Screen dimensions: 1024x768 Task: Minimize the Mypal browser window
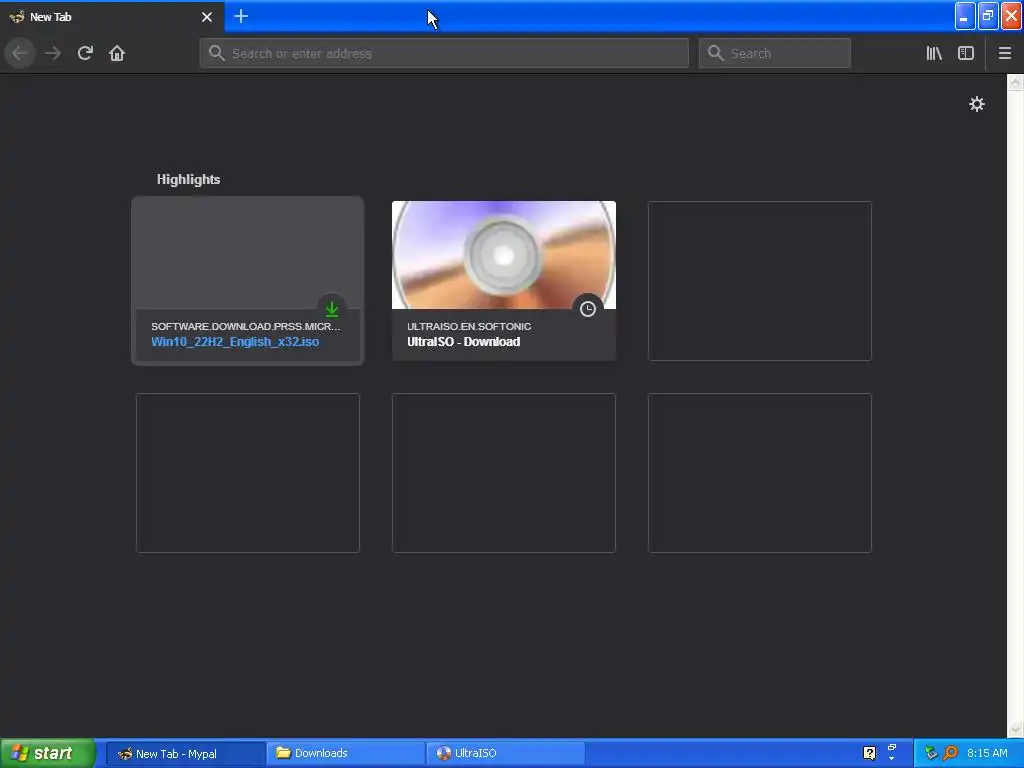[x=965, y=16]
